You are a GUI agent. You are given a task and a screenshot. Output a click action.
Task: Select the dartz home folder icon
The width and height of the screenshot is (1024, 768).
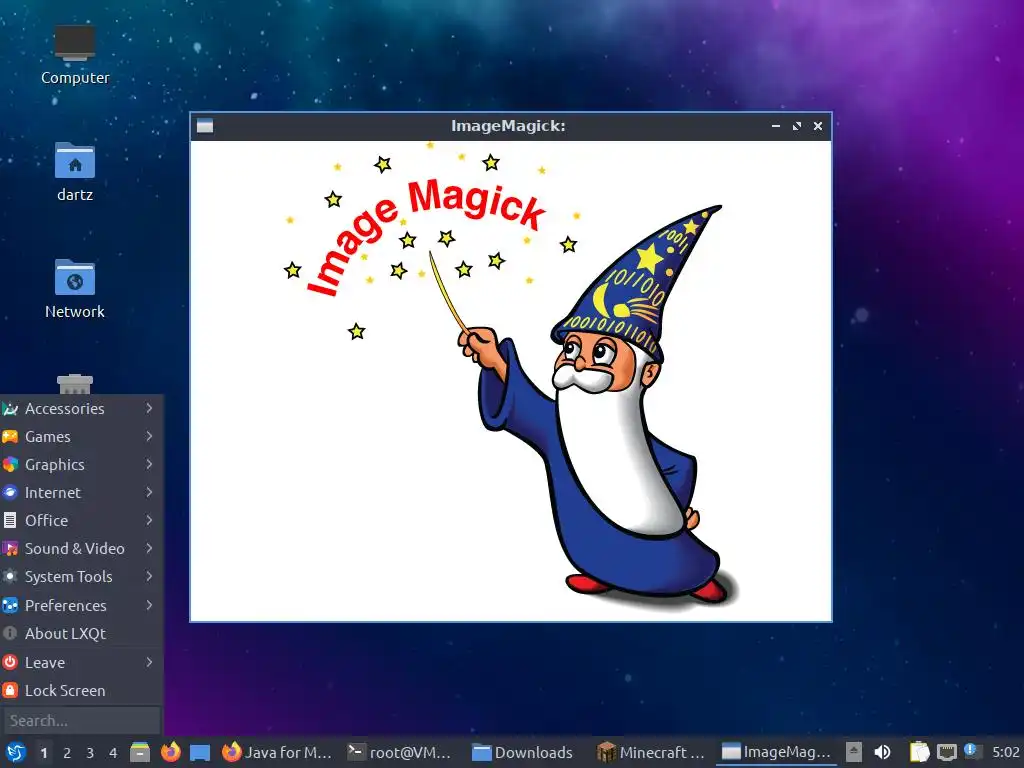click(74, 172)
